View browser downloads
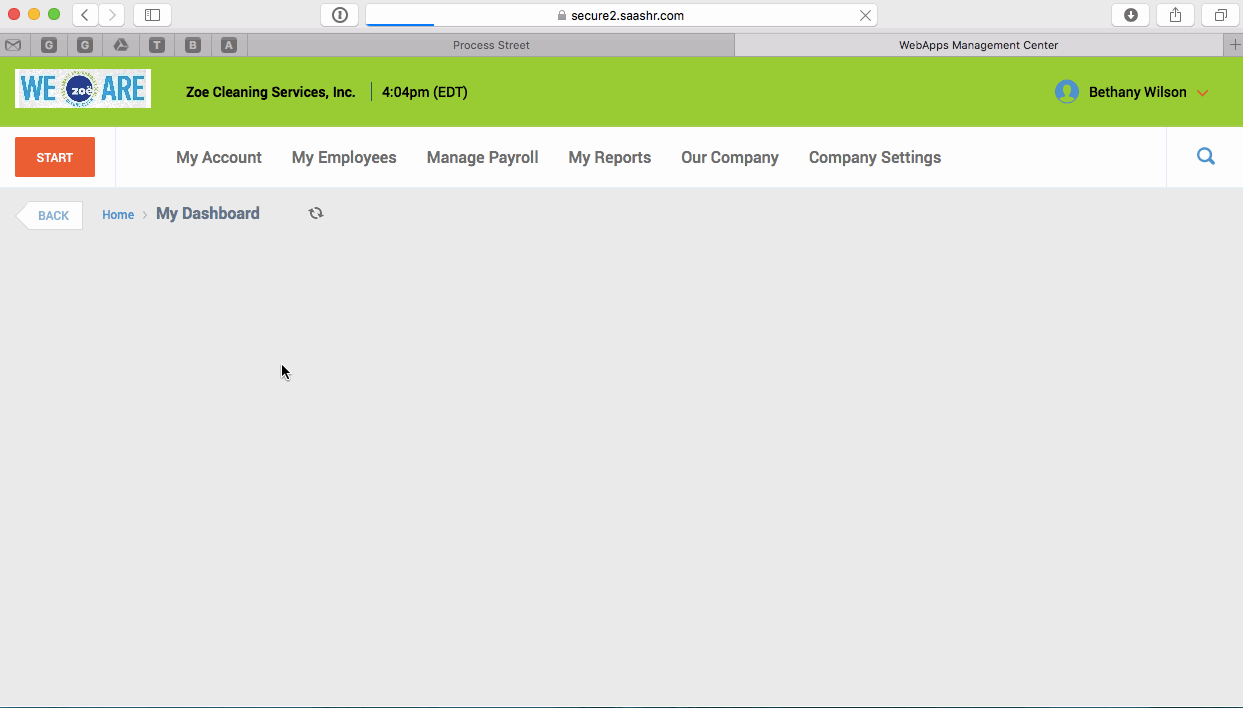This screenshot has width=1243, height=708. (x=1130, y=14)
